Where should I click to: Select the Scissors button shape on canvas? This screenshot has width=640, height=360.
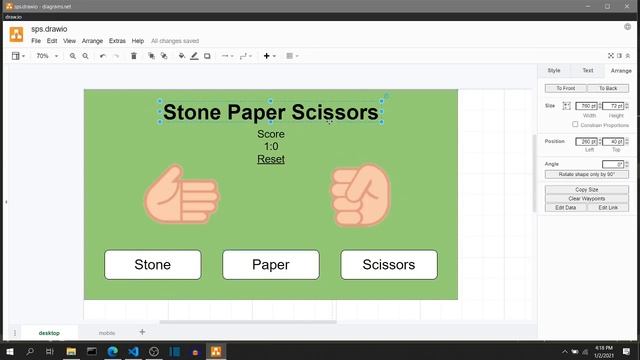click(389, 265)
